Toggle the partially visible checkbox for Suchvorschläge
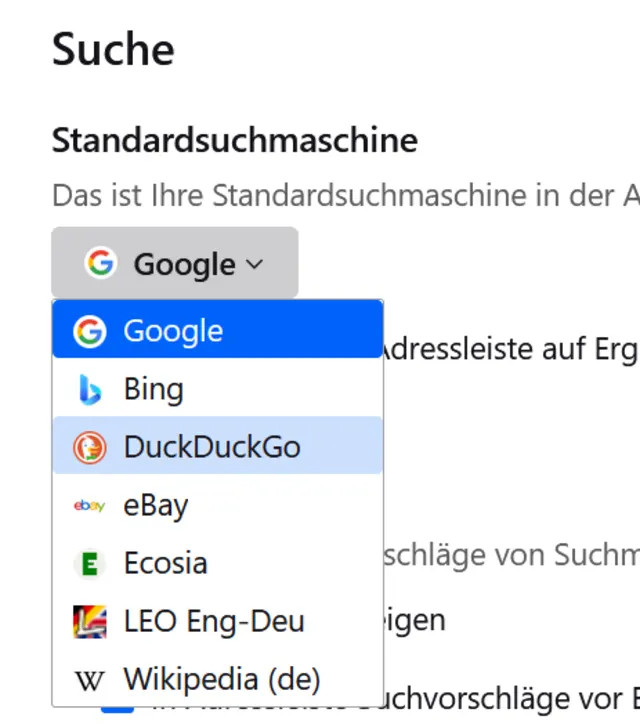The image size is (640, 726). click(118, 711)
